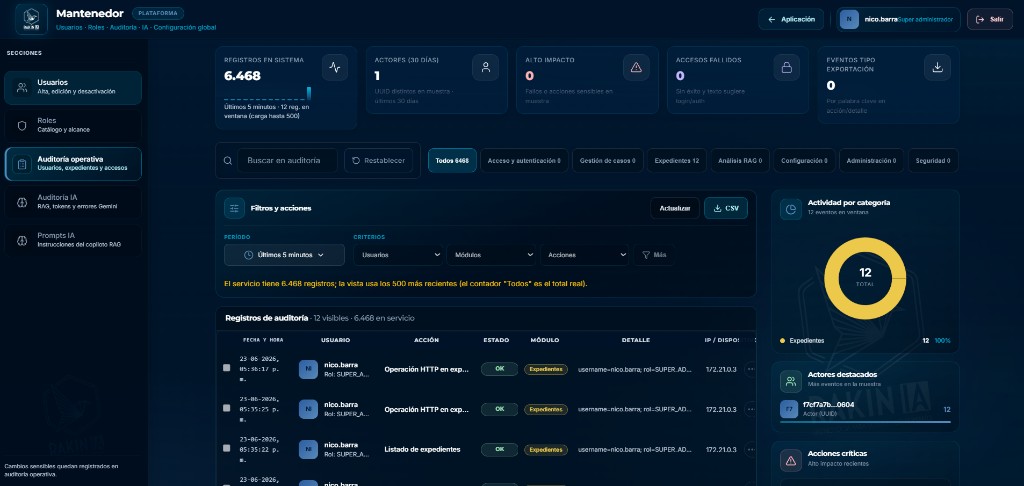The width and height of the screenshot is (1024, 486).
Task: Select the Administración 0 tab
Action: tap(871, 161)
